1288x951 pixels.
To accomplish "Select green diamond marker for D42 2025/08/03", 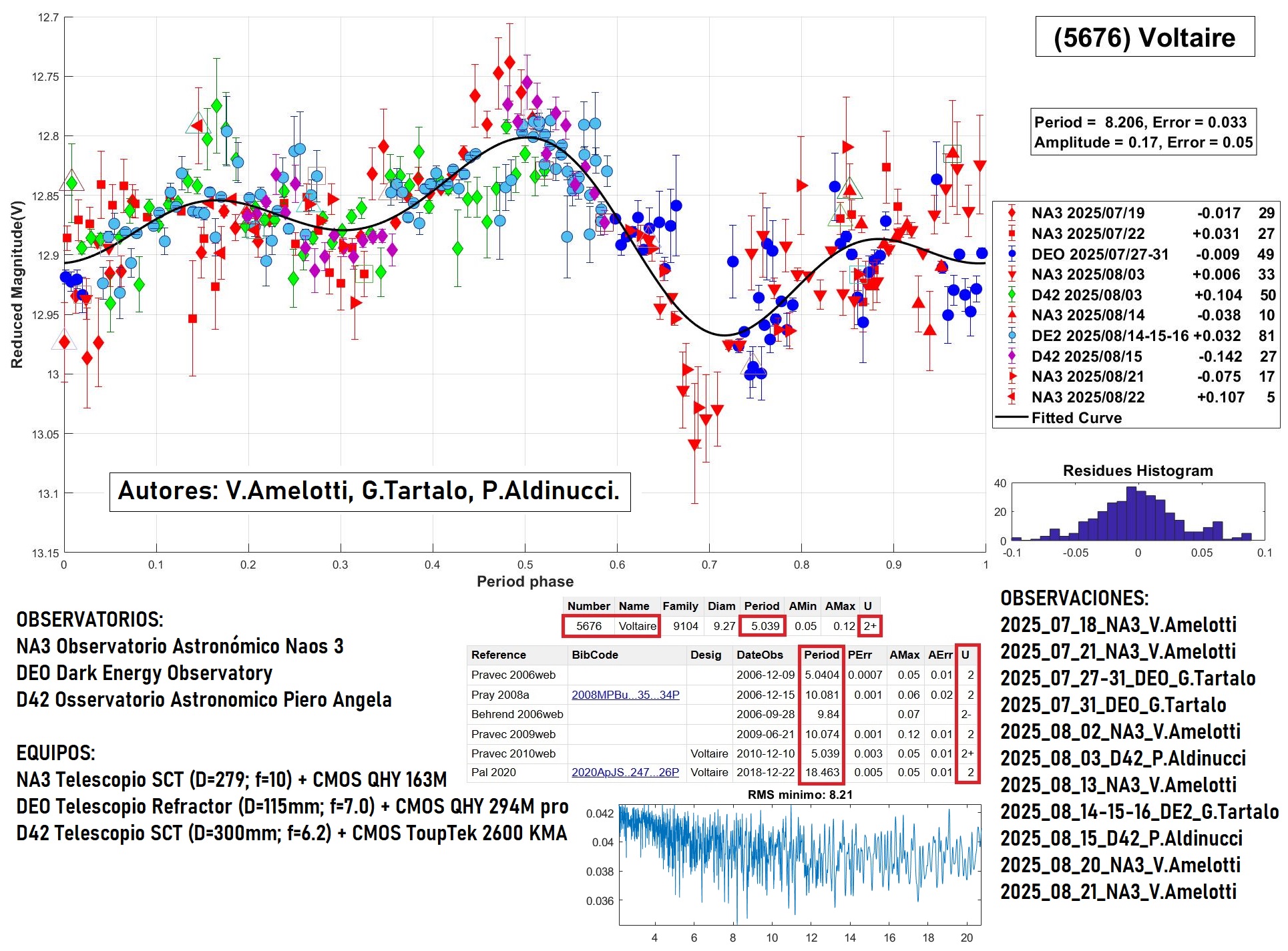I will tap(1012, 295).
